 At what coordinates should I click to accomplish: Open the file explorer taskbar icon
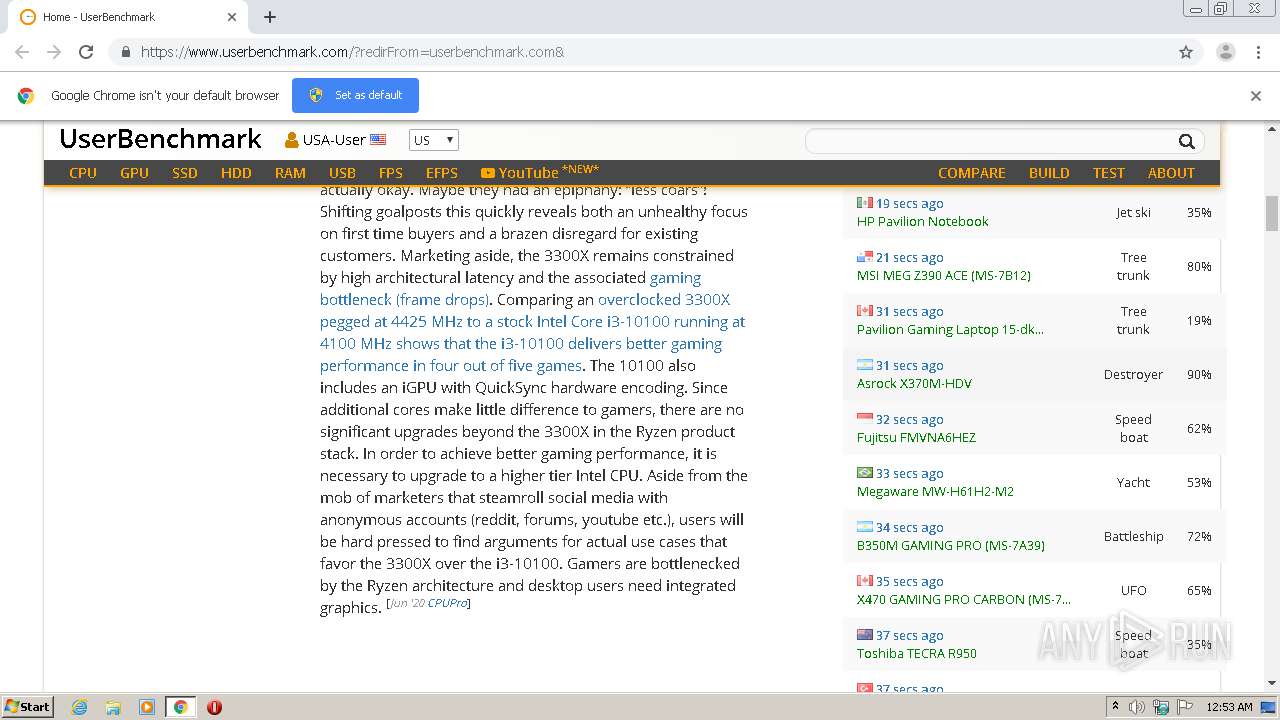[x=113, y=707]
